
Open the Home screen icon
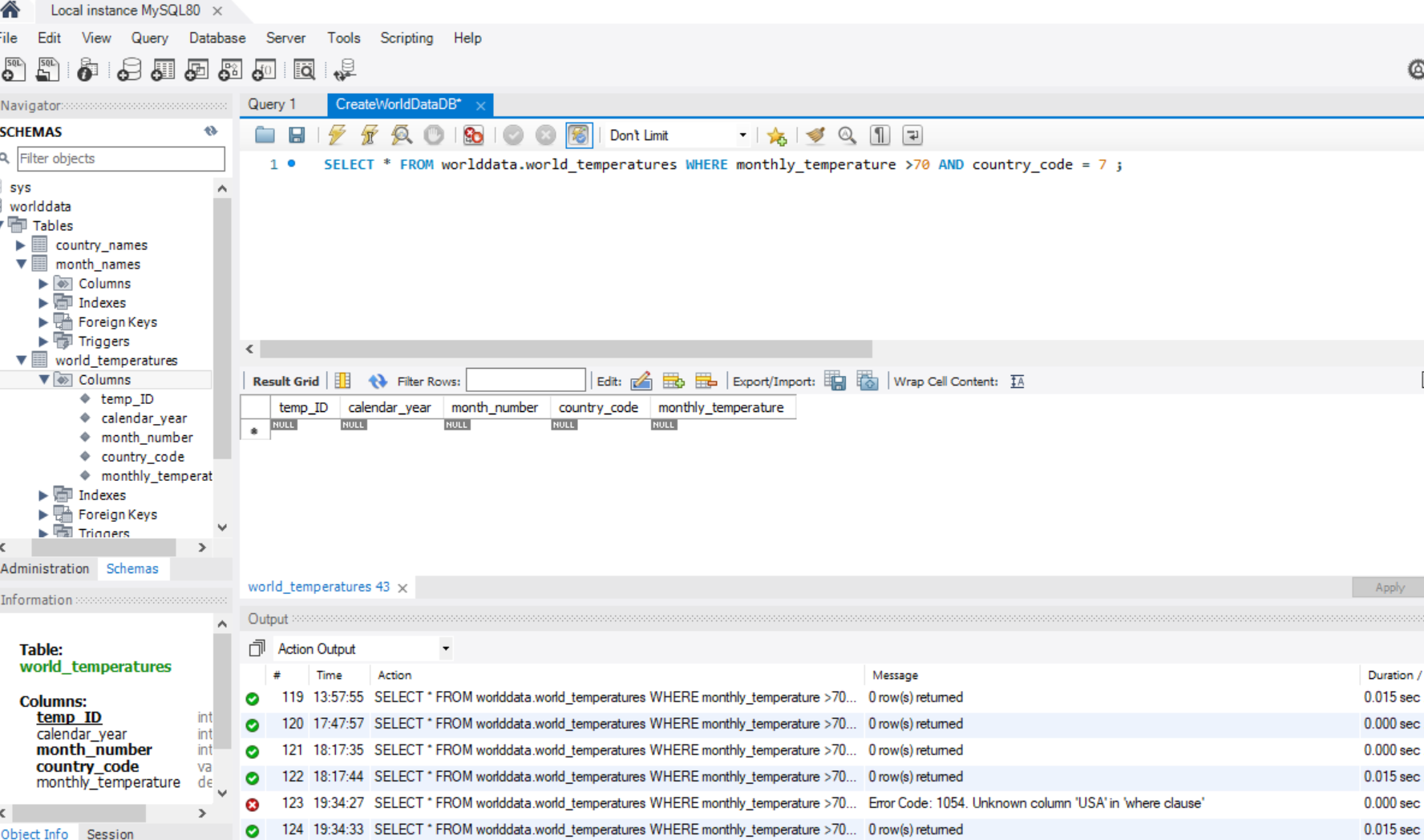click(x=10, y=10)
